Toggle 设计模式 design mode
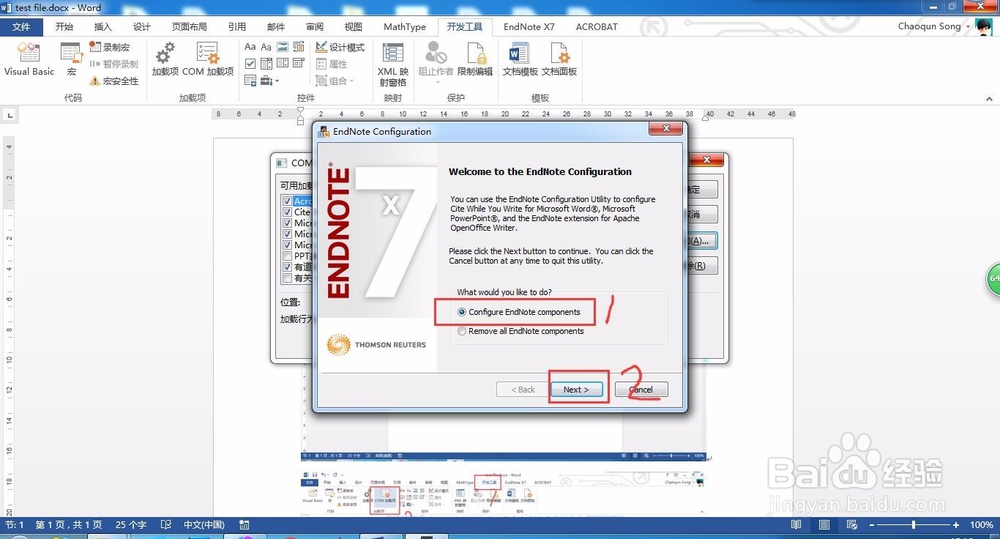The image size is (1000, 539). tap(340, 47)
